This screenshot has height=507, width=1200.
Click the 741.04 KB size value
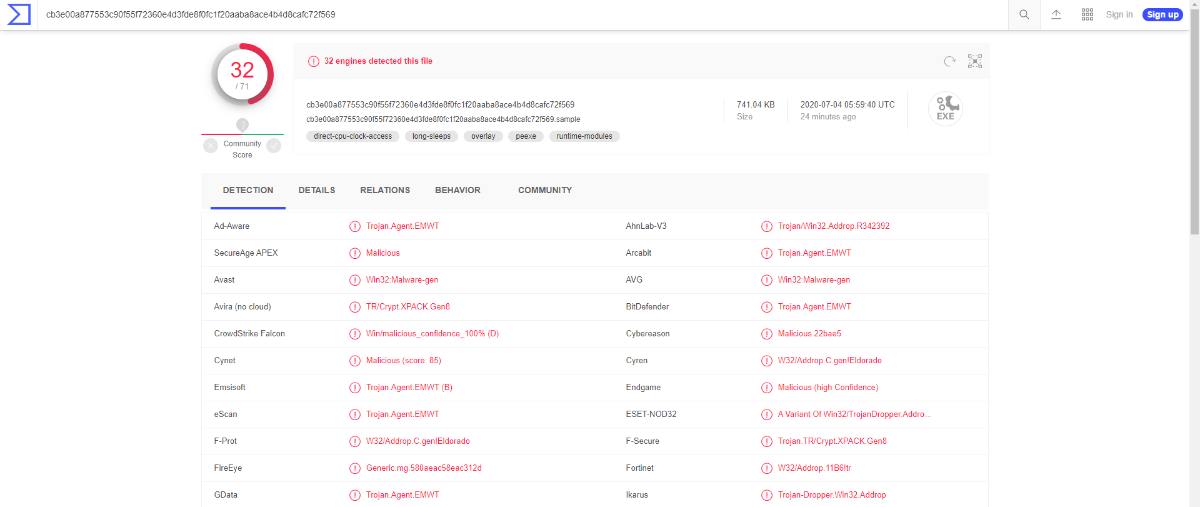[756, 104]
